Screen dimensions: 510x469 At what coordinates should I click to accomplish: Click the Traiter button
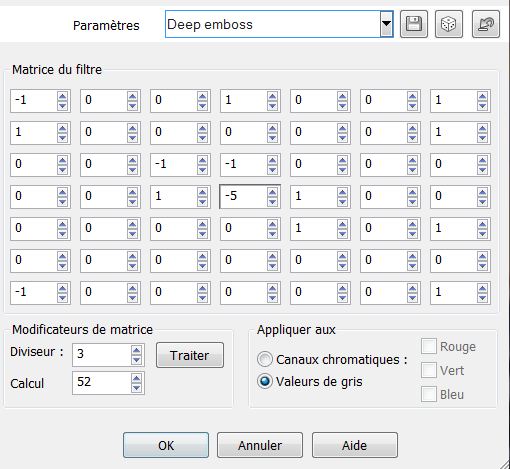coord(190,355)
